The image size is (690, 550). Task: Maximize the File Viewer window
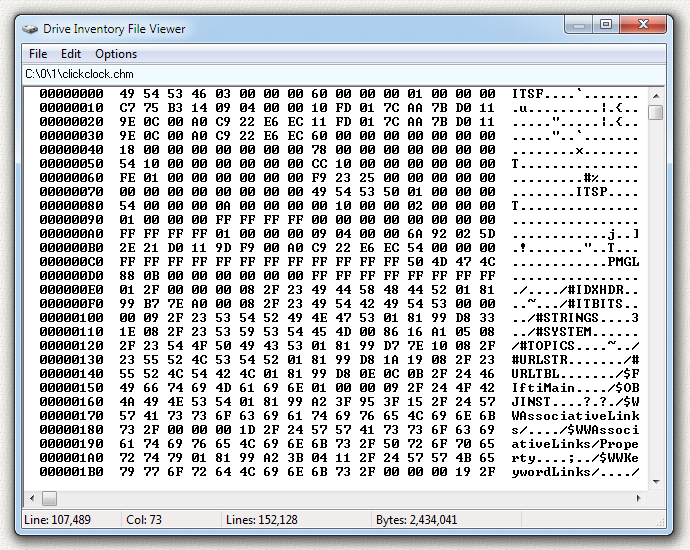[605, 24]
